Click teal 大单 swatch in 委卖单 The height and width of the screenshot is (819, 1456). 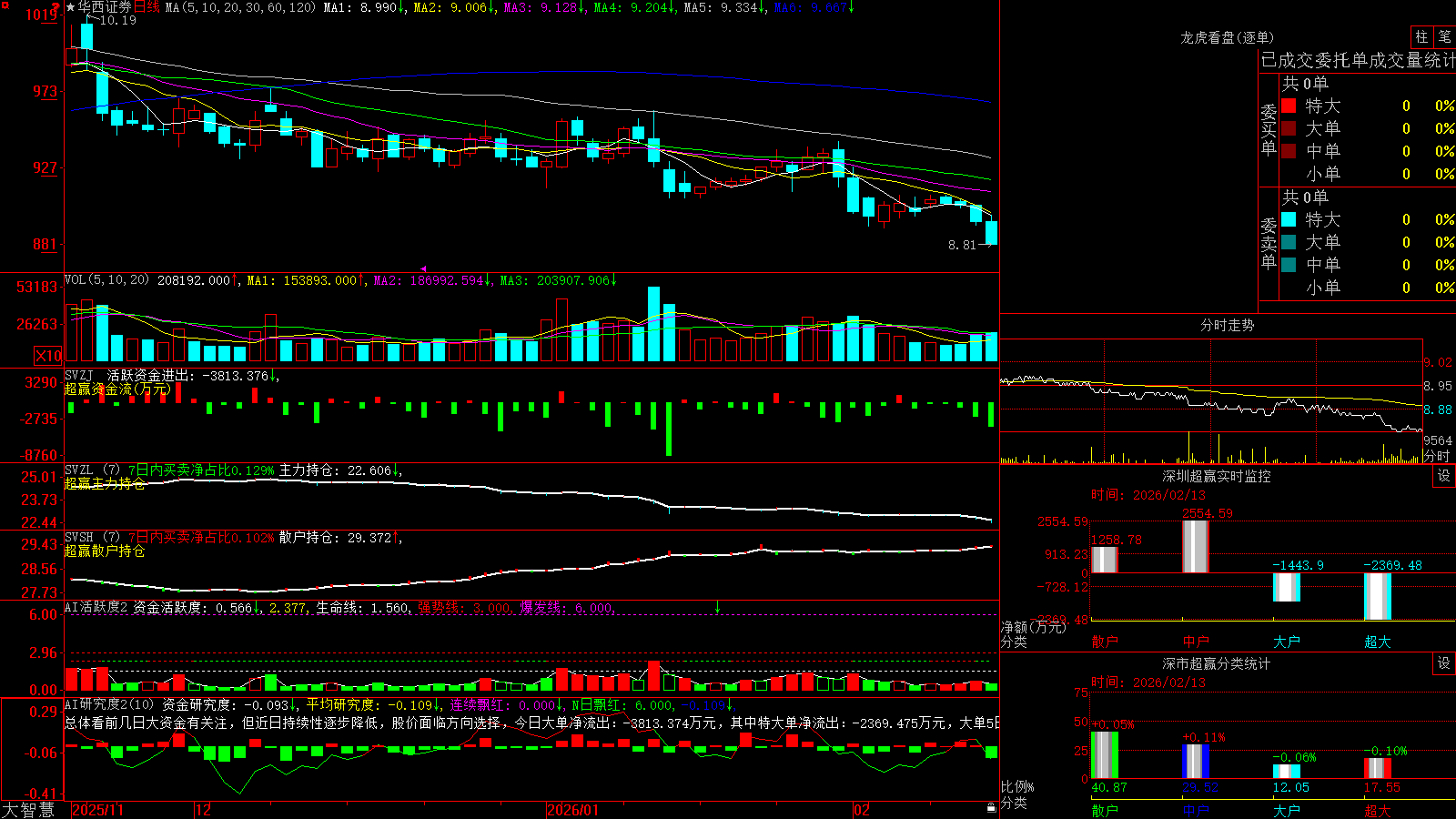point(1289,242)
